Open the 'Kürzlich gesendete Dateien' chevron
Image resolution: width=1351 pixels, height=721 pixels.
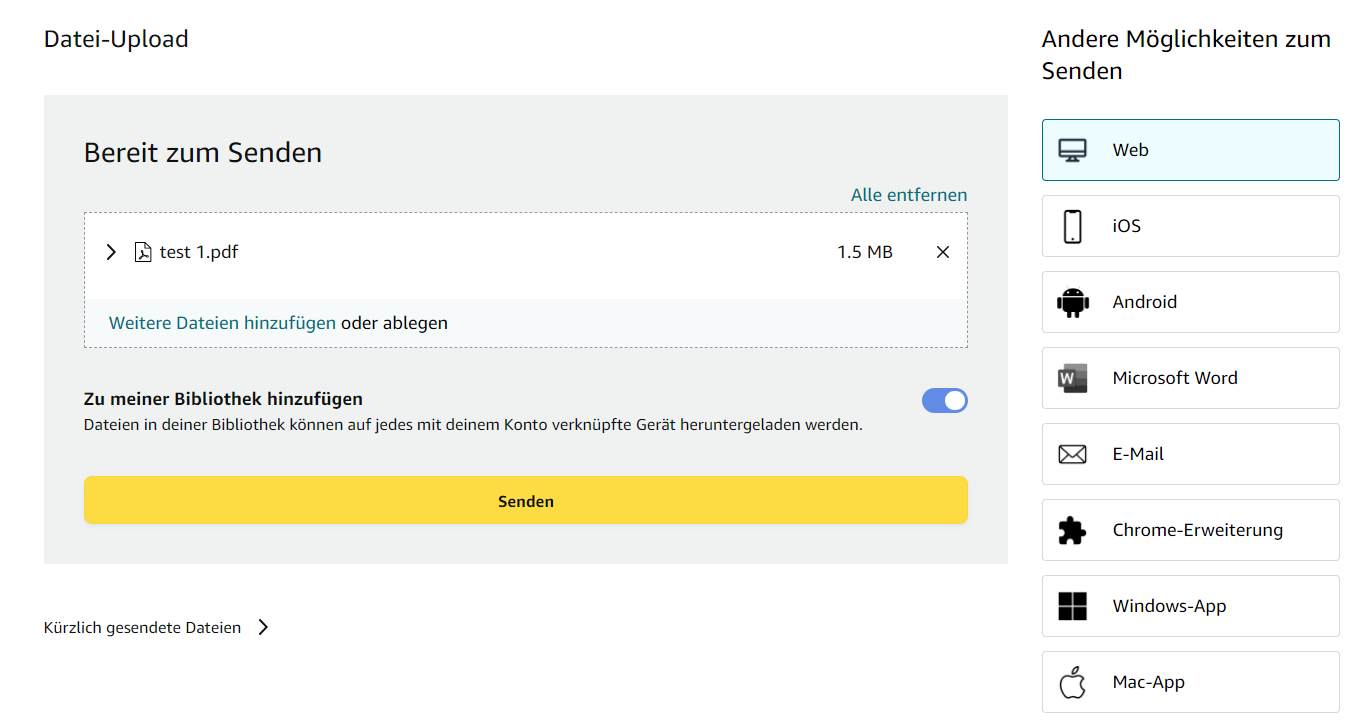pyautogui.click(x=263, y=628)
